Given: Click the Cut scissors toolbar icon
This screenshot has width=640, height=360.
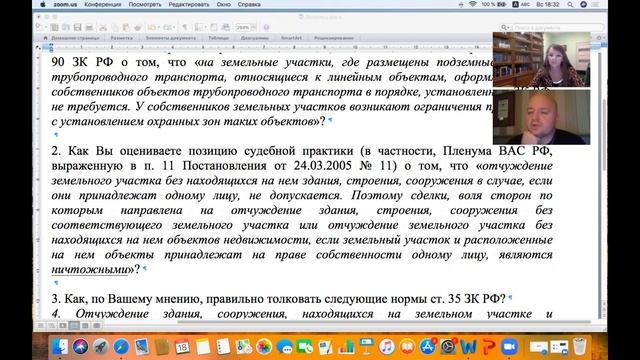Looking at the screenshot, I should [103, 27].
